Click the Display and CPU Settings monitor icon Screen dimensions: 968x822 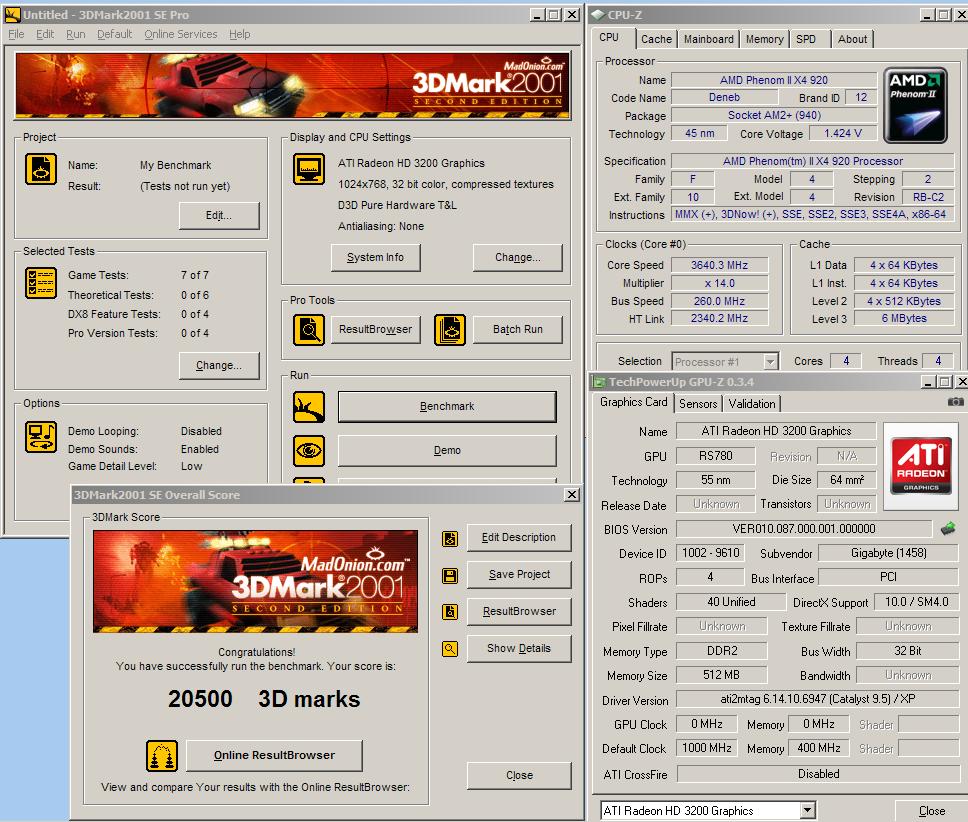coord(309,169)
